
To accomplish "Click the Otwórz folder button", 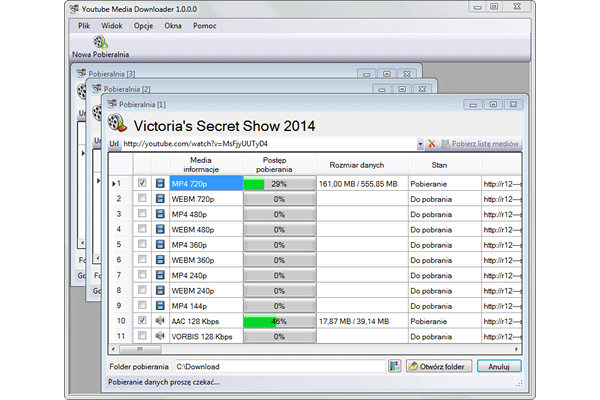I will [x=439, y=366].
